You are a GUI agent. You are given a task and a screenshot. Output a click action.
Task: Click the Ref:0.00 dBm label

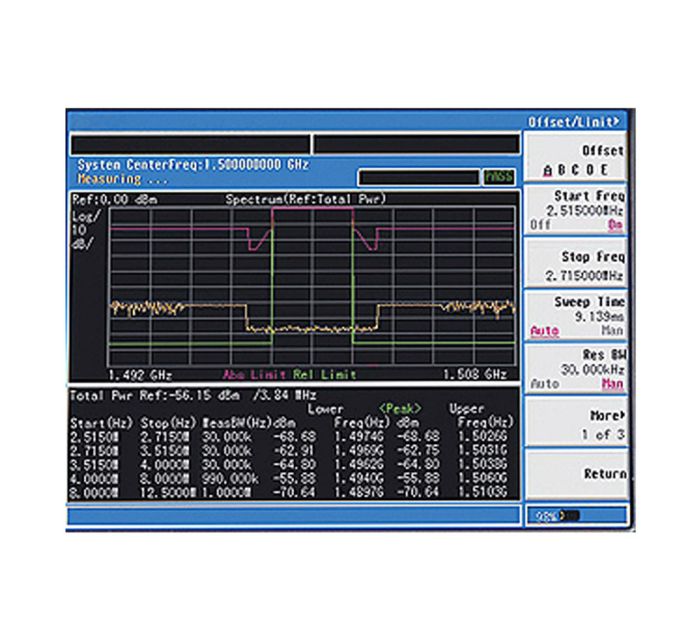coord(115,199)
